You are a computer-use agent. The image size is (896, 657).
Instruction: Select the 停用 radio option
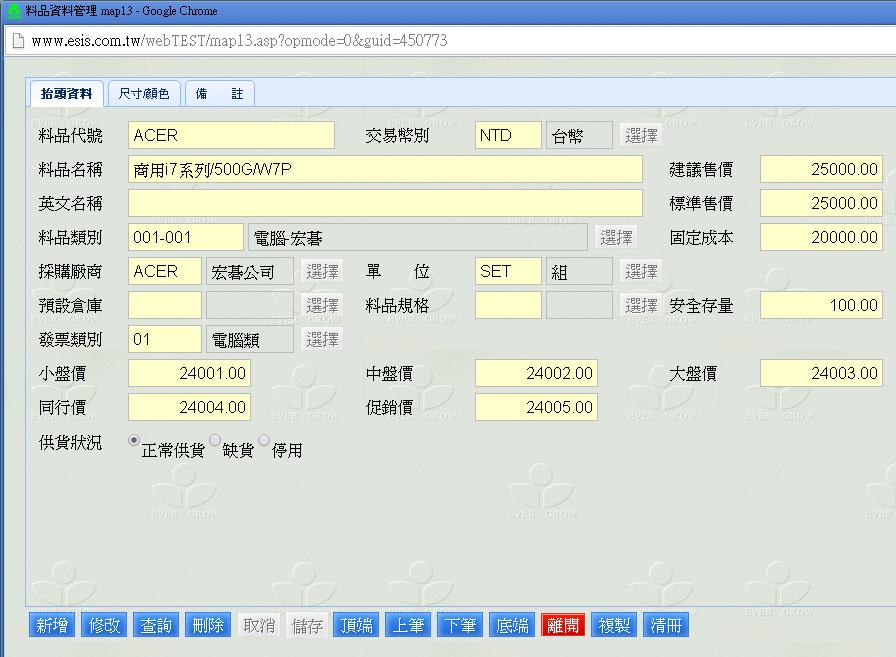(x=264, y=440)
